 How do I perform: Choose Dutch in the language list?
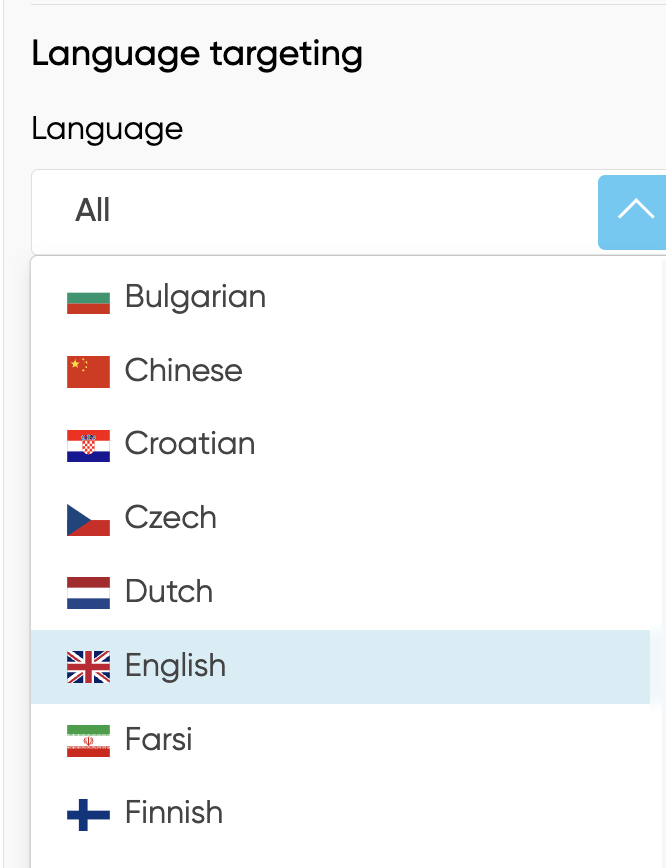(x=169, y=592)
